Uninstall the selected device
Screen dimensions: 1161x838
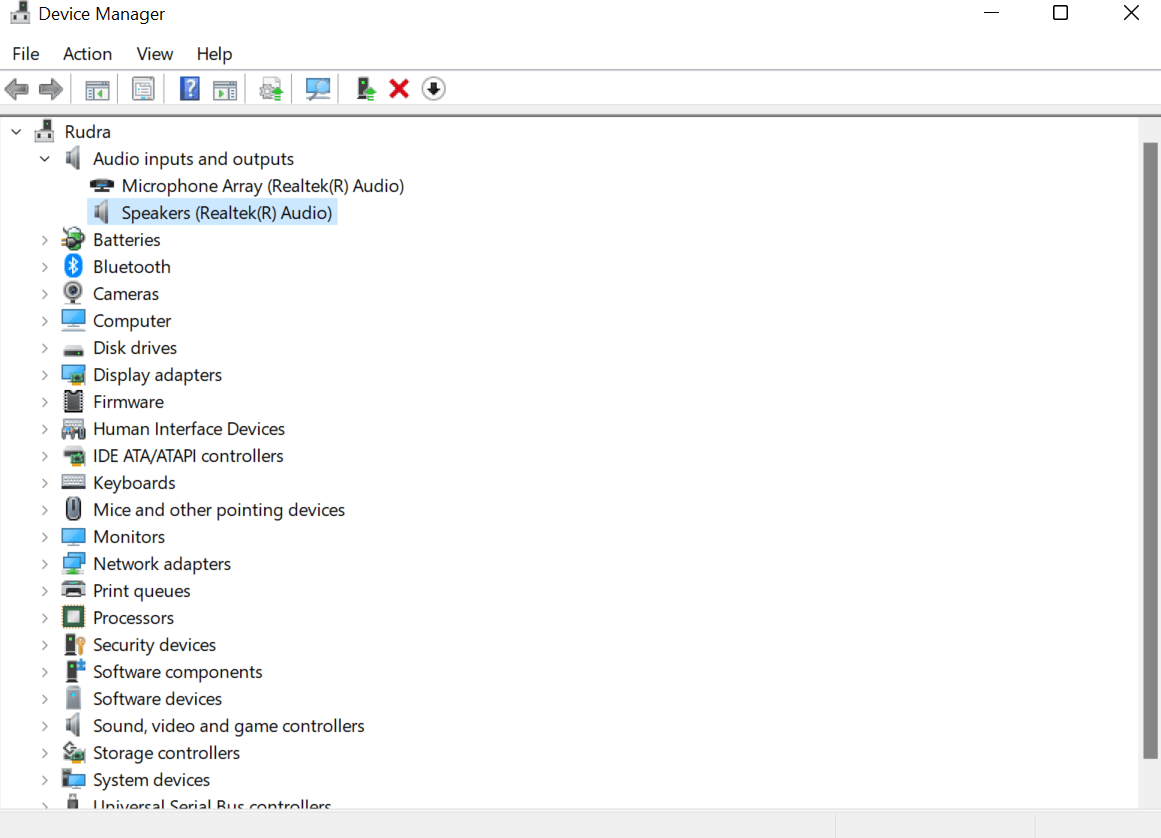point(399,88)
